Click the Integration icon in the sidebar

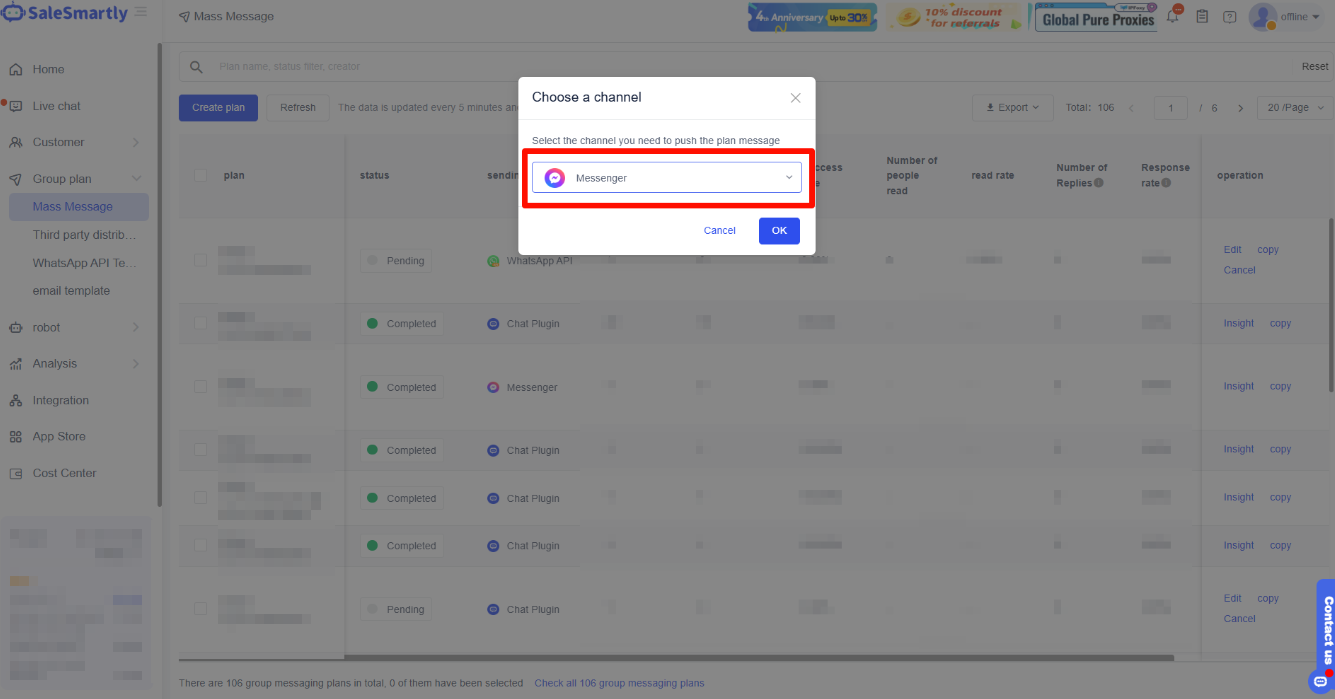[16, 401]
